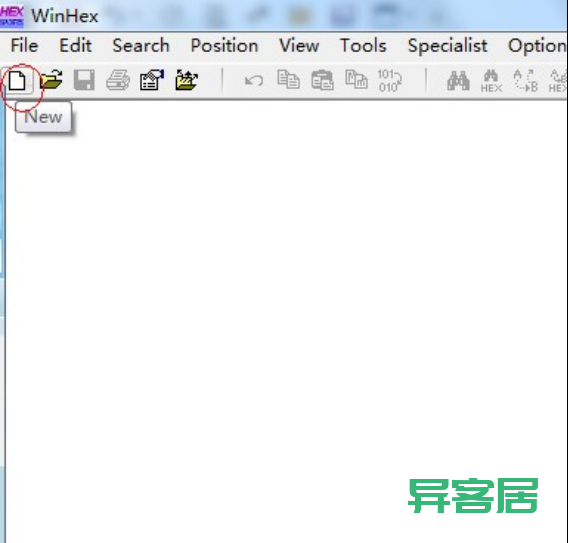Viewport: 568px width, 543px height.
Task: Click the Modify Data 101/010 icon
Action: click(390, 80)
